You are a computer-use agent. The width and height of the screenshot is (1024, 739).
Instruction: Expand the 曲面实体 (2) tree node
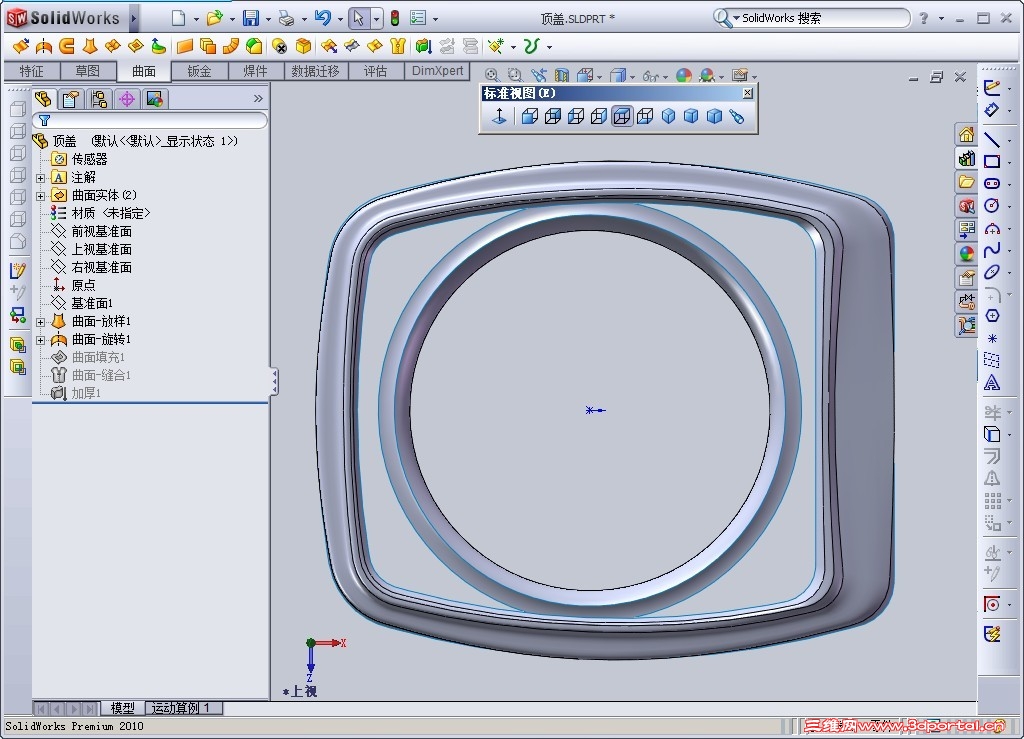[x=40, y=196]
